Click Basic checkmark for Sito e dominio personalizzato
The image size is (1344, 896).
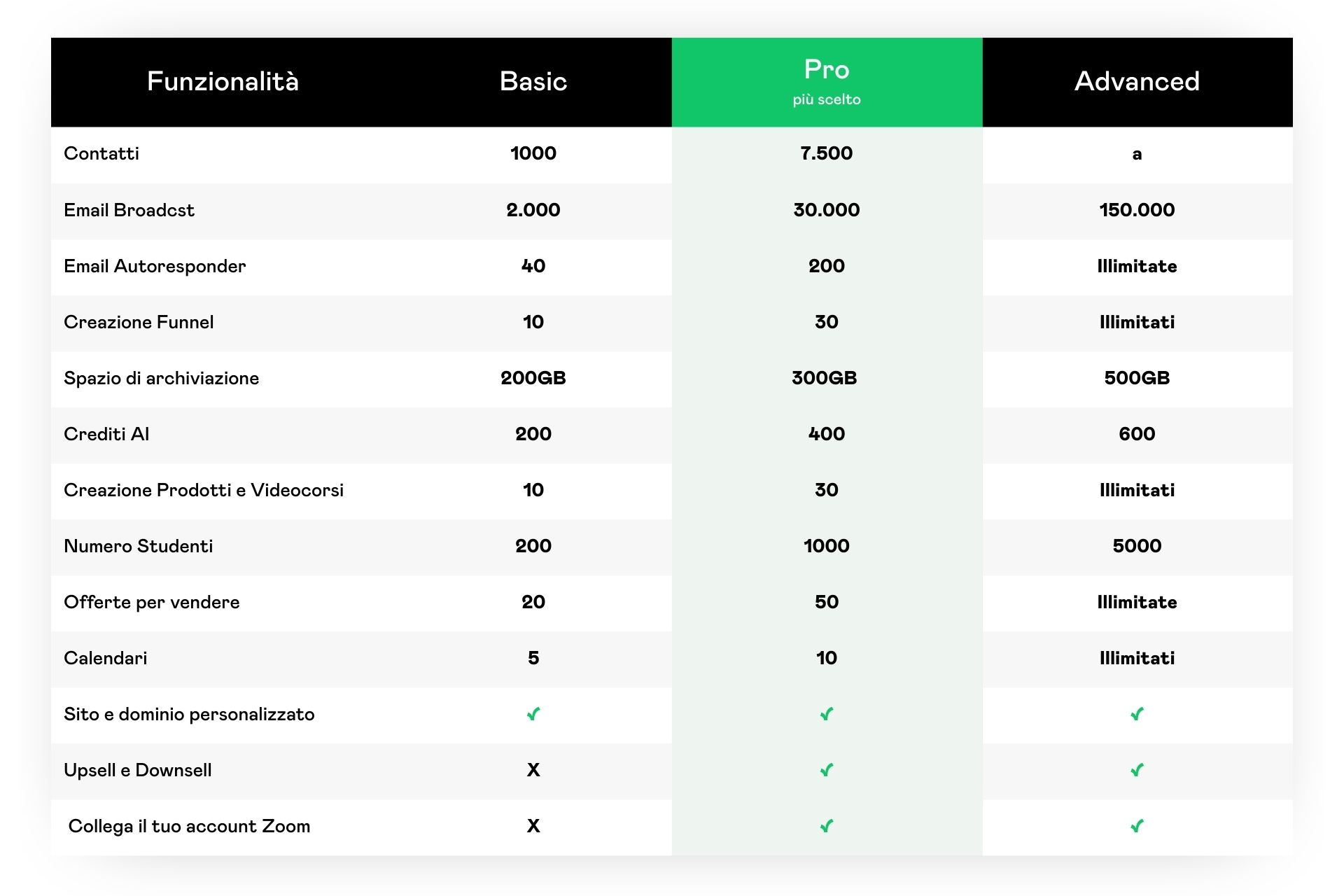533,714
